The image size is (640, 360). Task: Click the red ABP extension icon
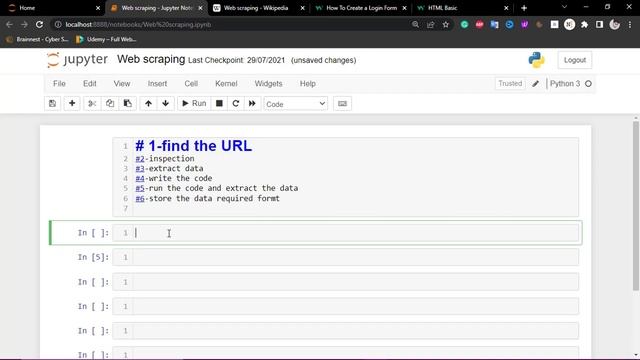(480, 24)
